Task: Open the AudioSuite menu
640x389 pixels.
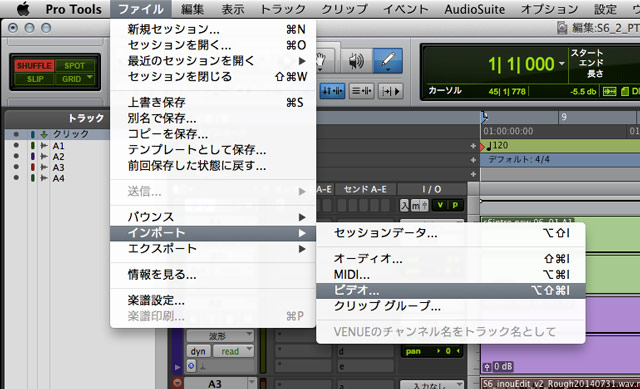Action: tap(475, 9)
